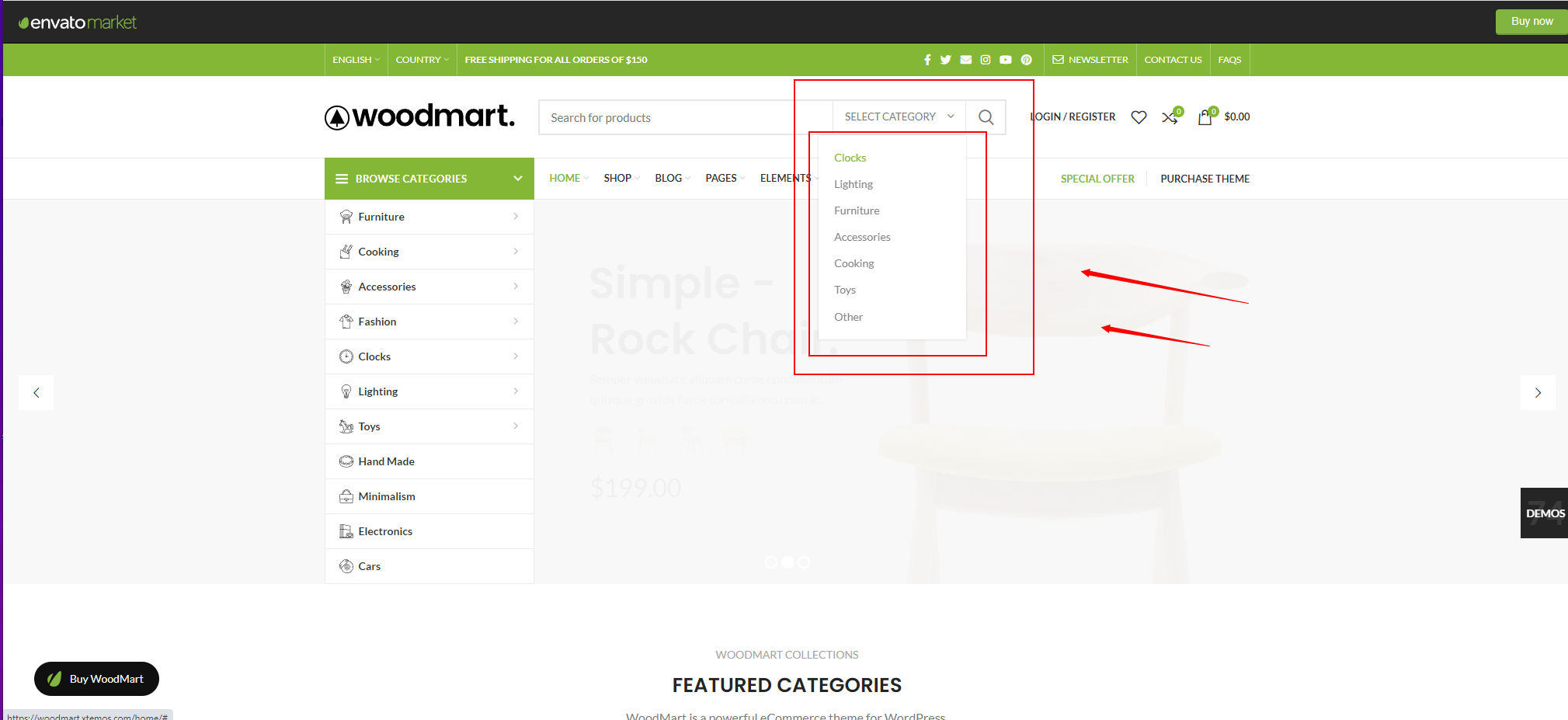
Task: Select Lighting in the category dropdown
Action: pos(854,184)
